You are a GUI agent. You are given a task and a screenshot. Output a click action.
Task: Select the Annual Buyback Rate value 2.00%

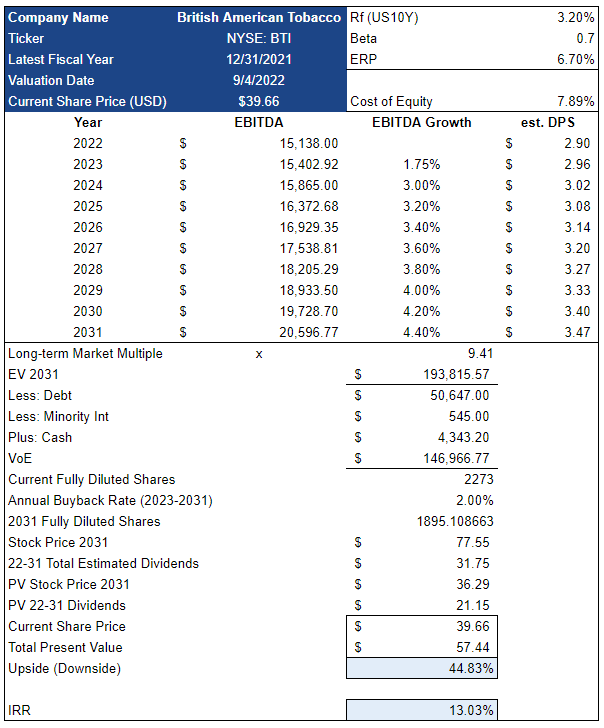pos(474,500)
